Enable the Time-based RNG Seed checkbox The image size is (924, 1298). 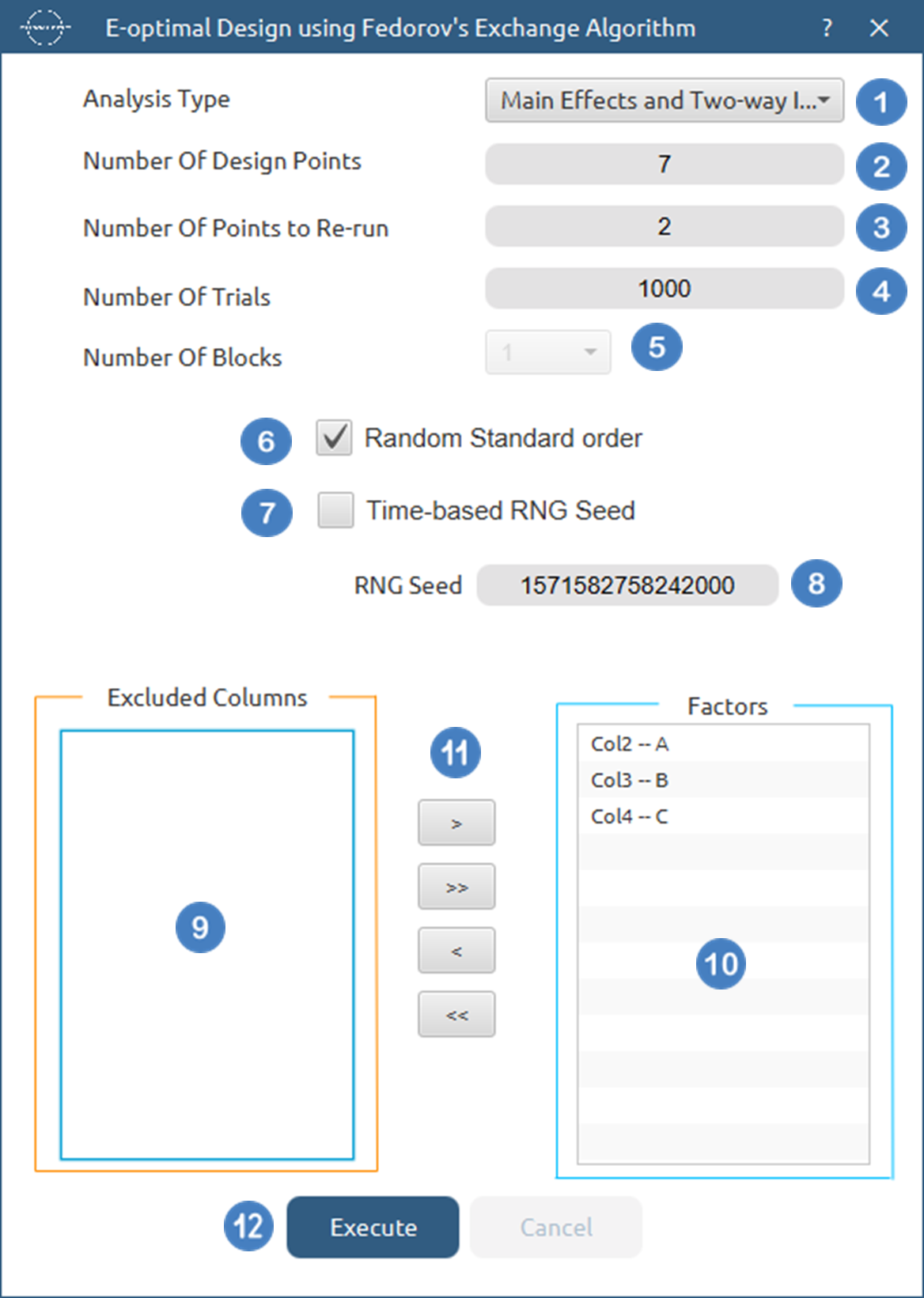point(336,510)
